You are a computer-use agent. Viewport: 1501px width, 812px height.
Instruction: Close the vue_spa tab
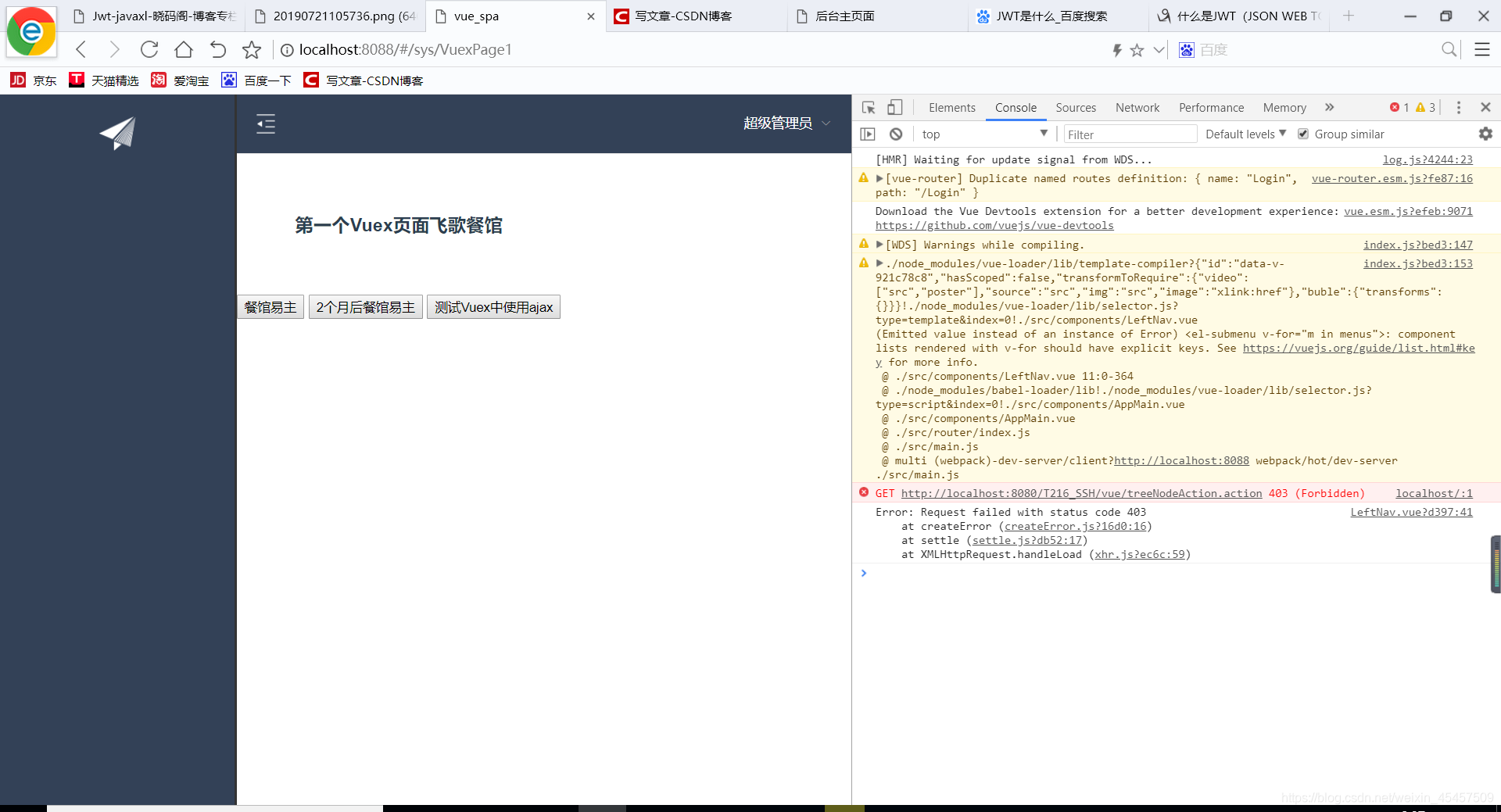click(591, 16)
